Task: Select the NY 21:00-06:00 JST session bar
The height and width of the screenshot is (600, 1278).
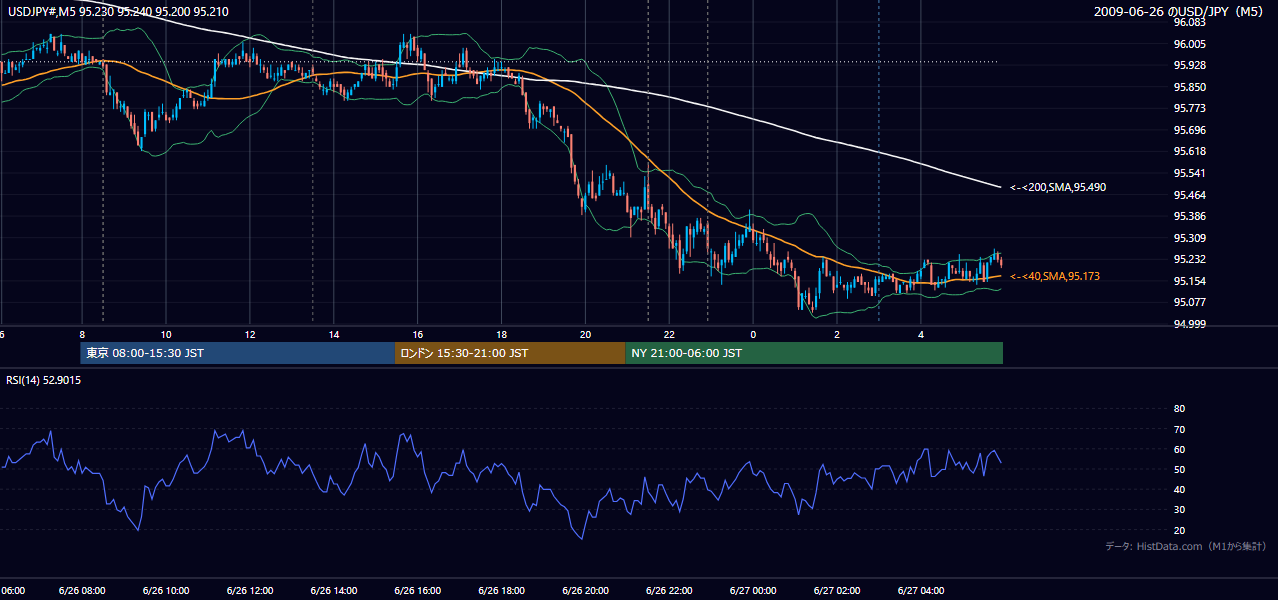Action: [814, 353]
